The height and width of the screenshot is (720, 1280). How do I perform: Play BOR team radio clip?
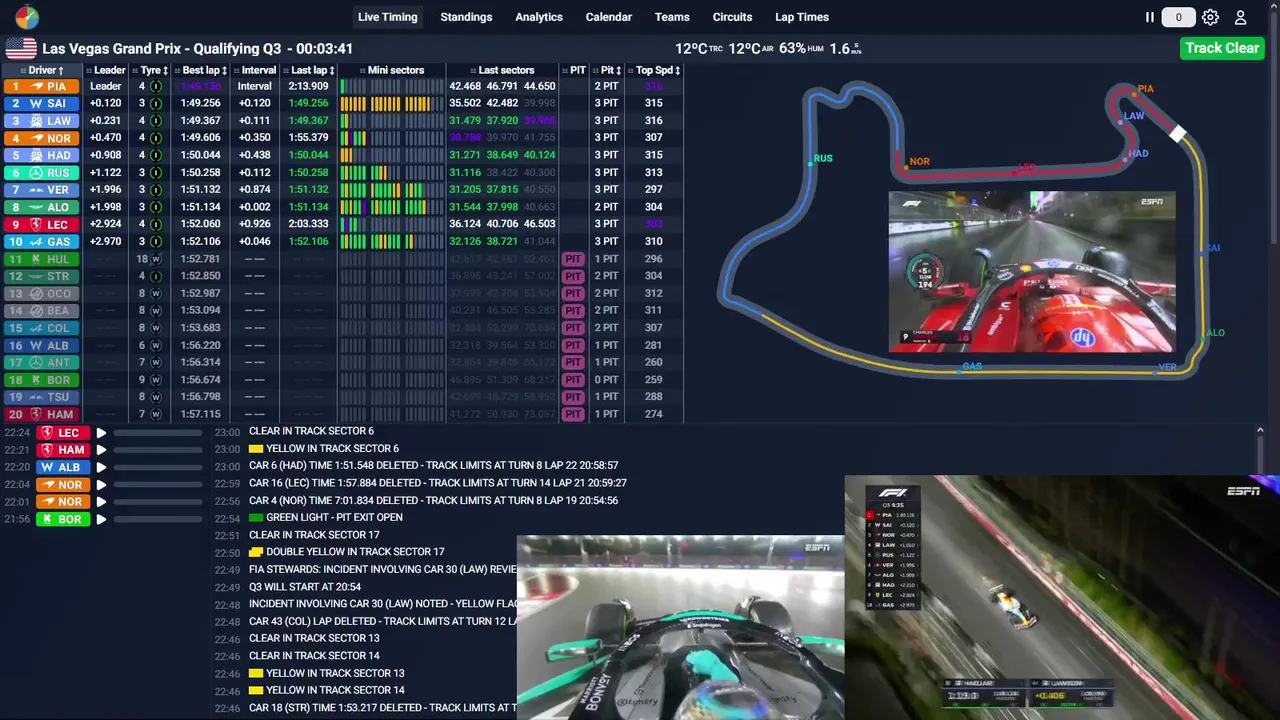101,519
